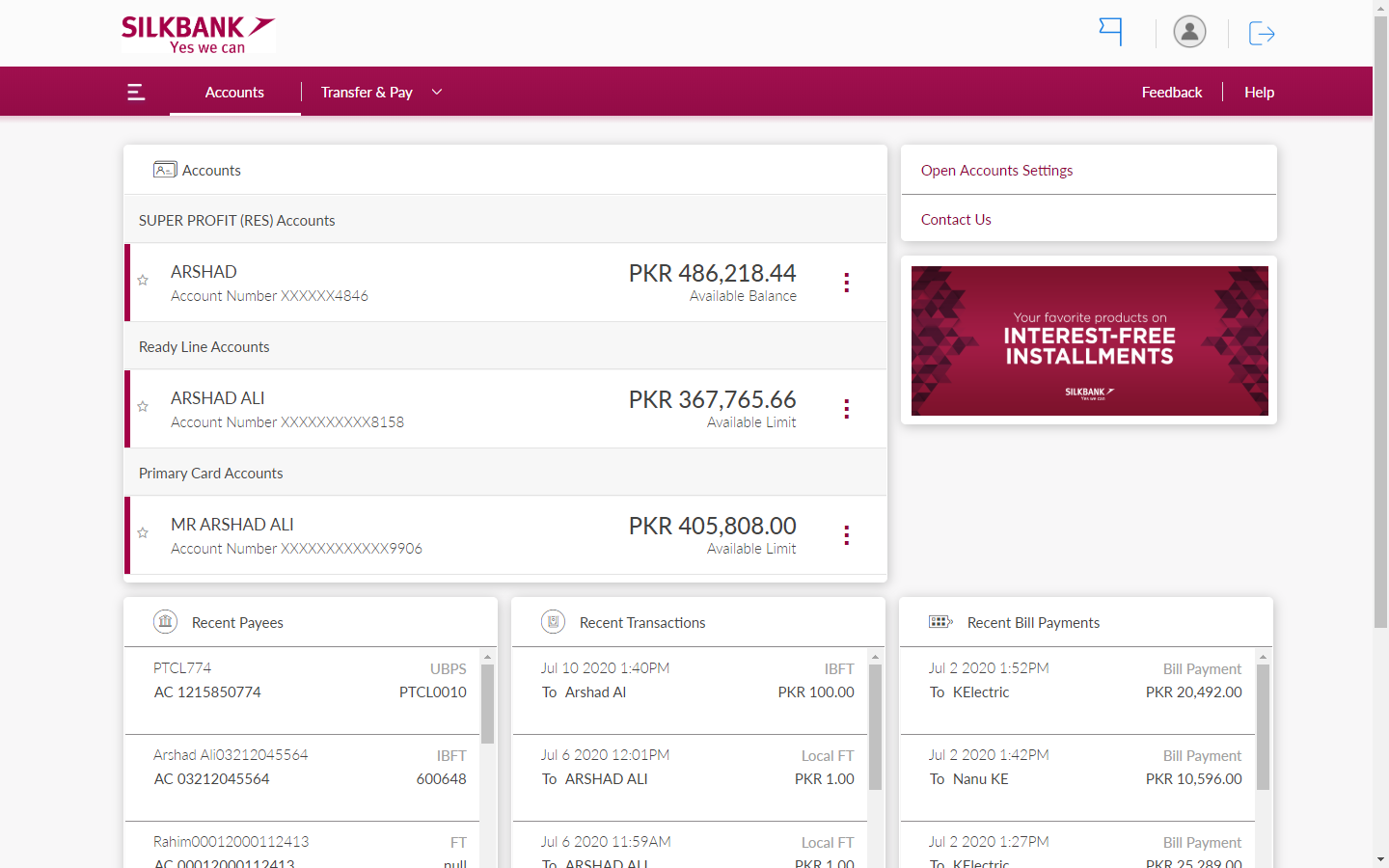Open Accounts Settings link
Screen dimensions: 1389x868
(x=996, y=170)
